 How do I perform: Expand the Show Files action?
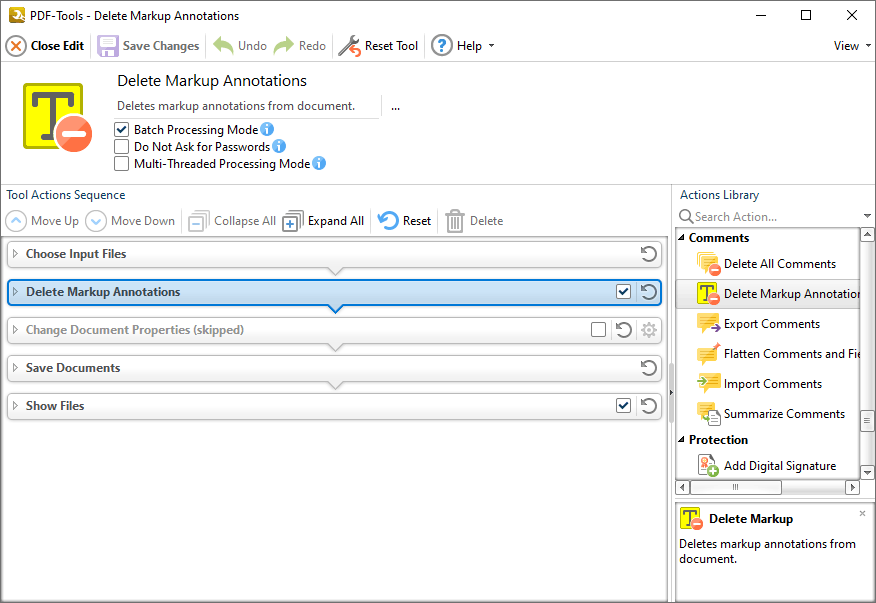click(x=16, y=406)
